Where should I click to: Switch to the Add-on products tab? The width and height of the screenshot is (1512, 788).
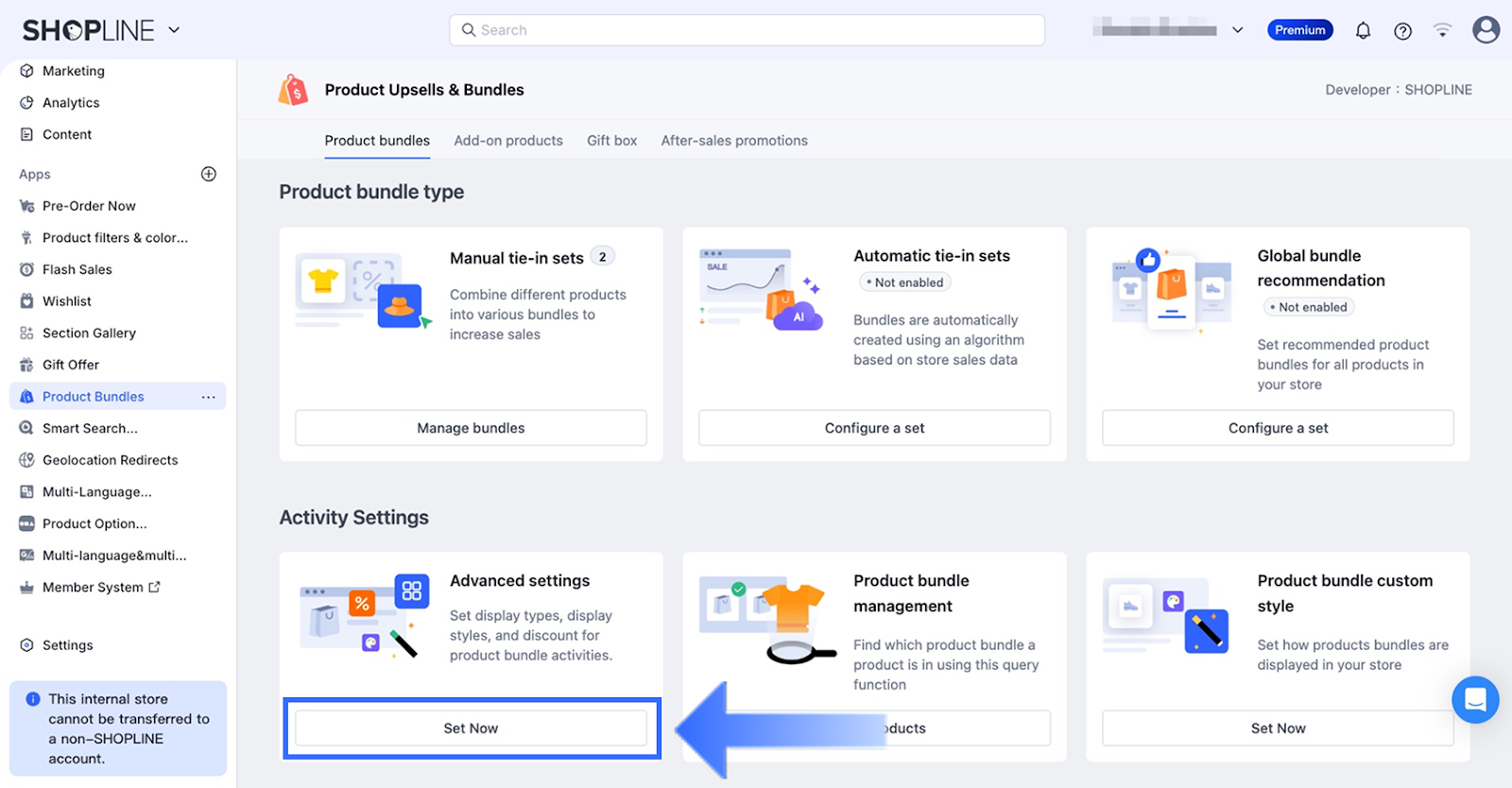[508, 141]
